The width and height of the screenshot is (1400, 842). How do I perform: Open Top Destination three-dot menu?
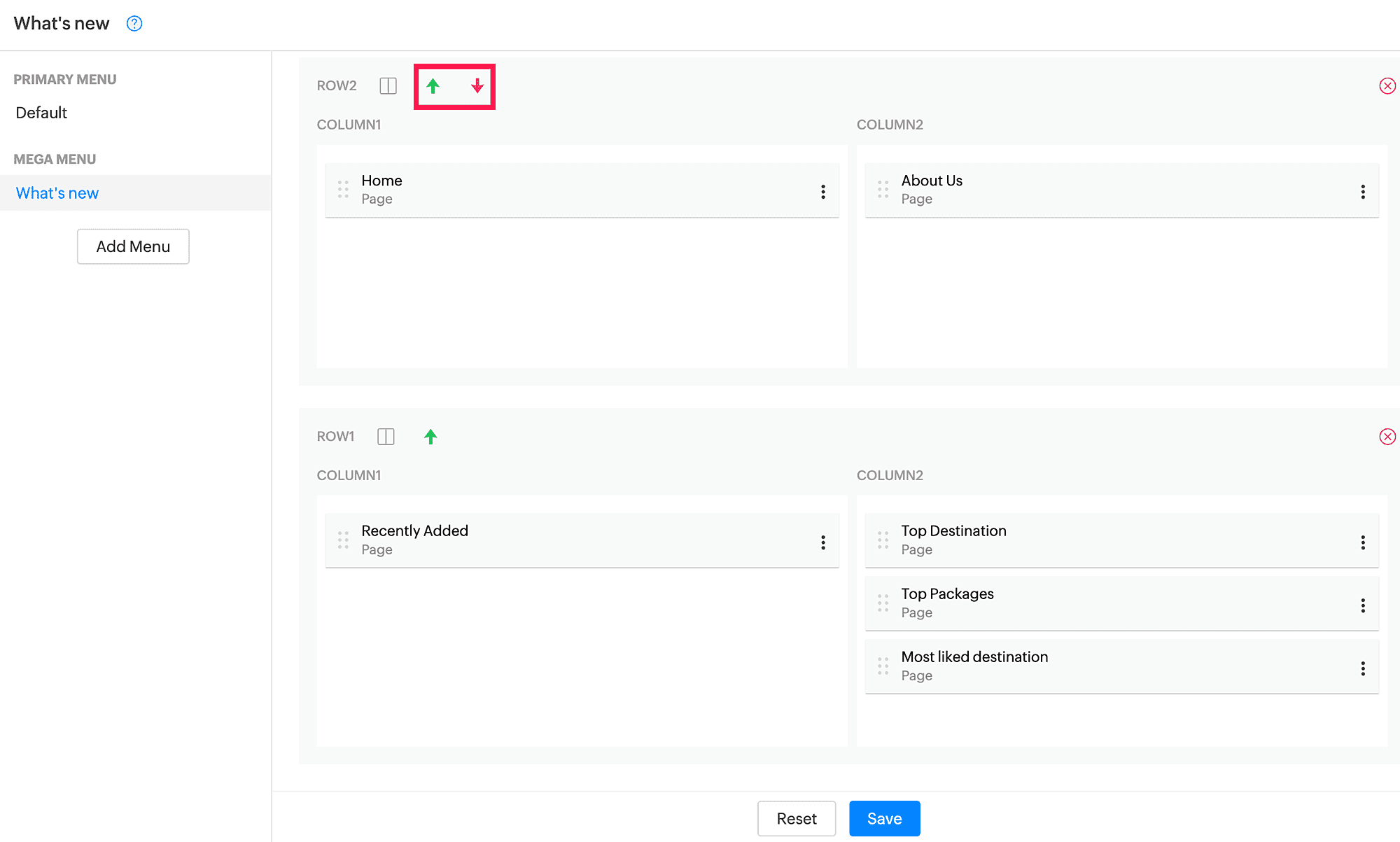point(1363,542)
